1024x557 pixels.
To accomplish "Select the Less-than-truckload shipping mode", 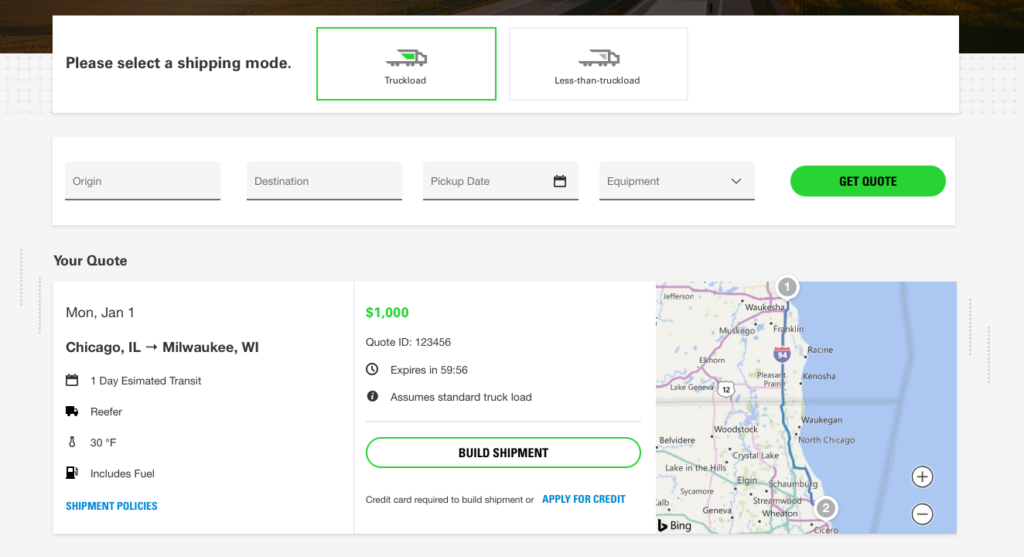I will [x=598, y=64].
